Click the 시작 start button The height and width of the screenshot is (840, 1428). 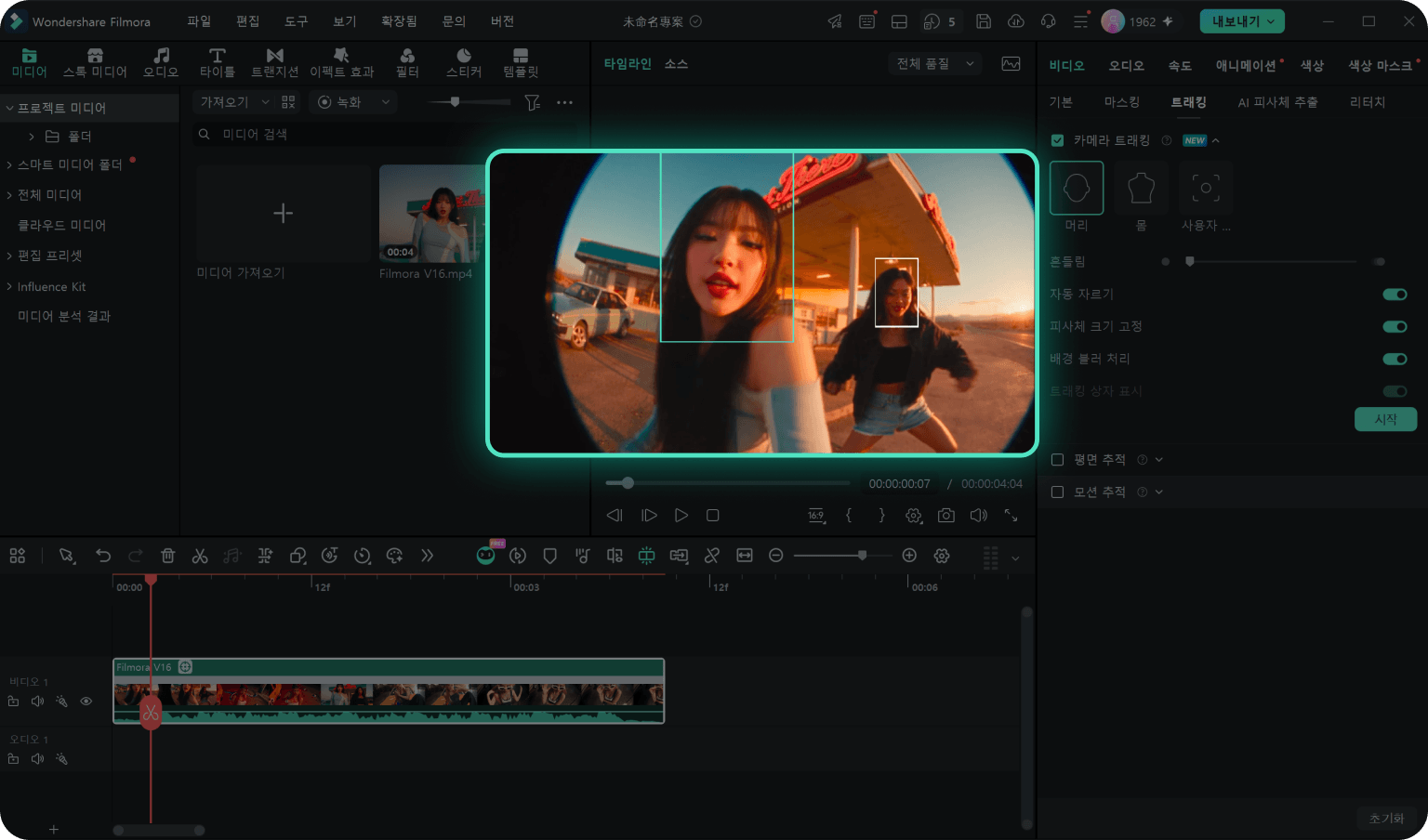pos(1385,419)
